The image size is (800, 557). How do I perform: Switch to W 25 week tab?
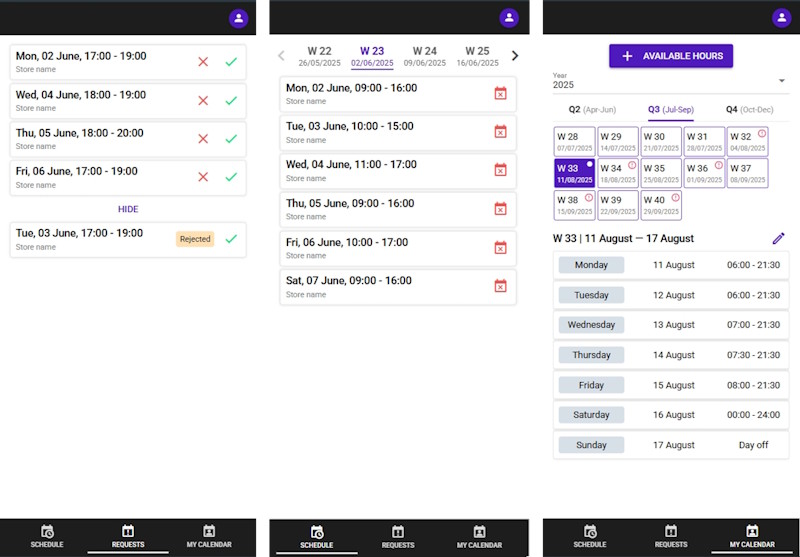coord(477,56)
